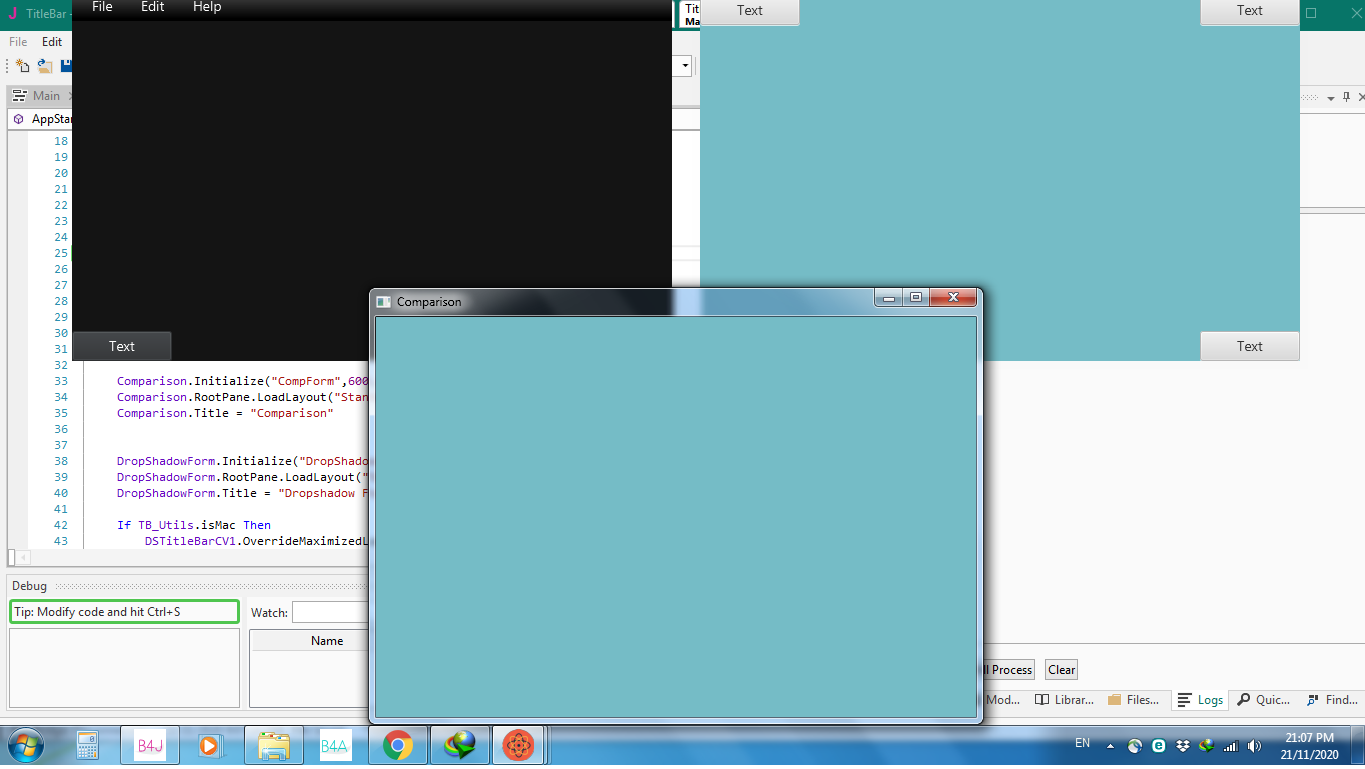The image size is (1365, 769).
Task: Click the new file icon in the B4J toolbar
Action: [22, 66]
